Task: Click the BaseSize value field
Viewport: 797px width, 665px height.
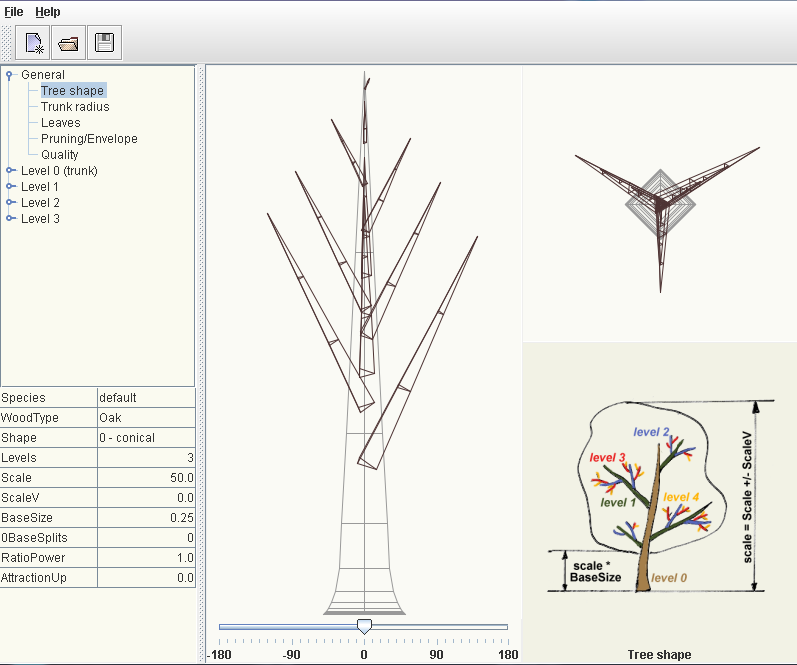Action: pyautogui.click(x=146, y=518)
